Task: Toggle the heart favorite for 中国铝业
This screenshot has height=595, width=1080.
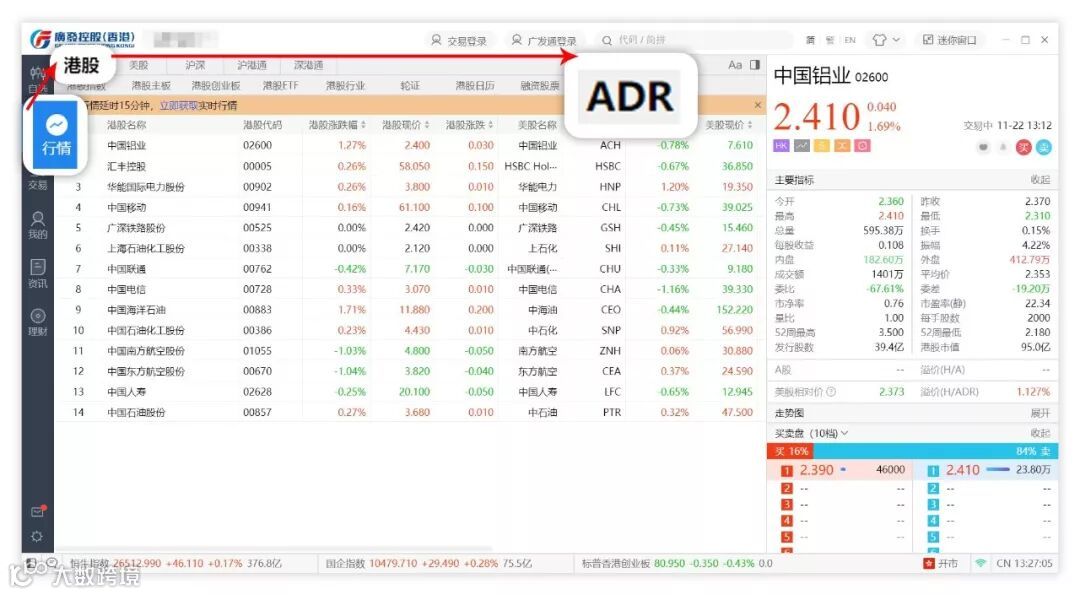Action: pyautogui.click(x=984, y=147)
